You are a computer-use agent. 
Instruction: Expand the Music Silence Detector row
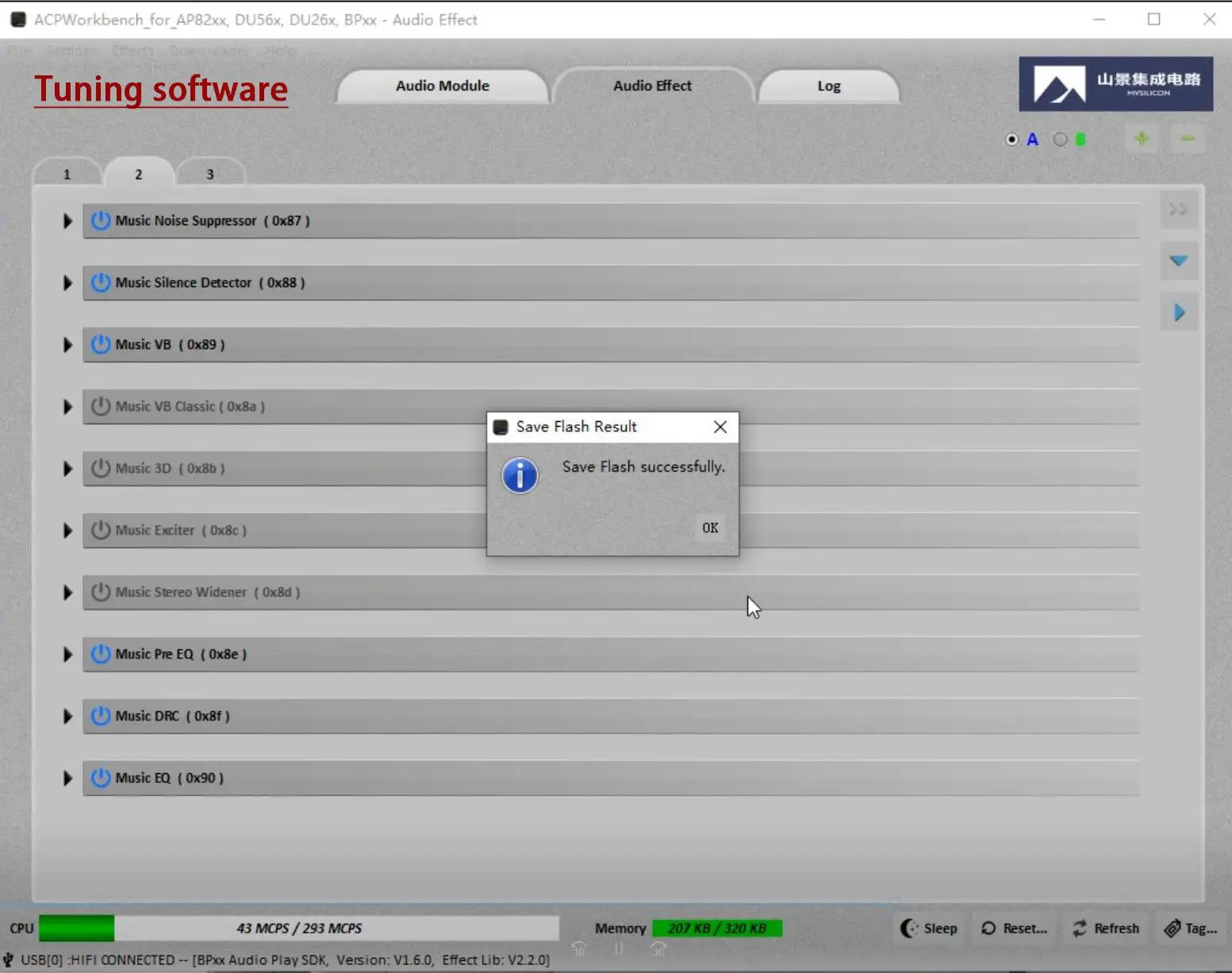coord(67,283)
